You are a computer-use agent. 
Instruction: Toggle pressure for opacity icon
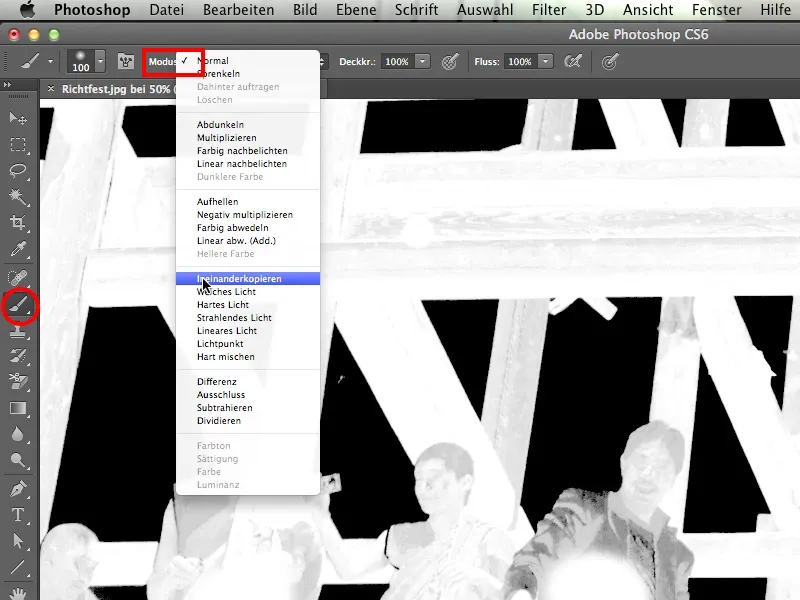point(449,62)
